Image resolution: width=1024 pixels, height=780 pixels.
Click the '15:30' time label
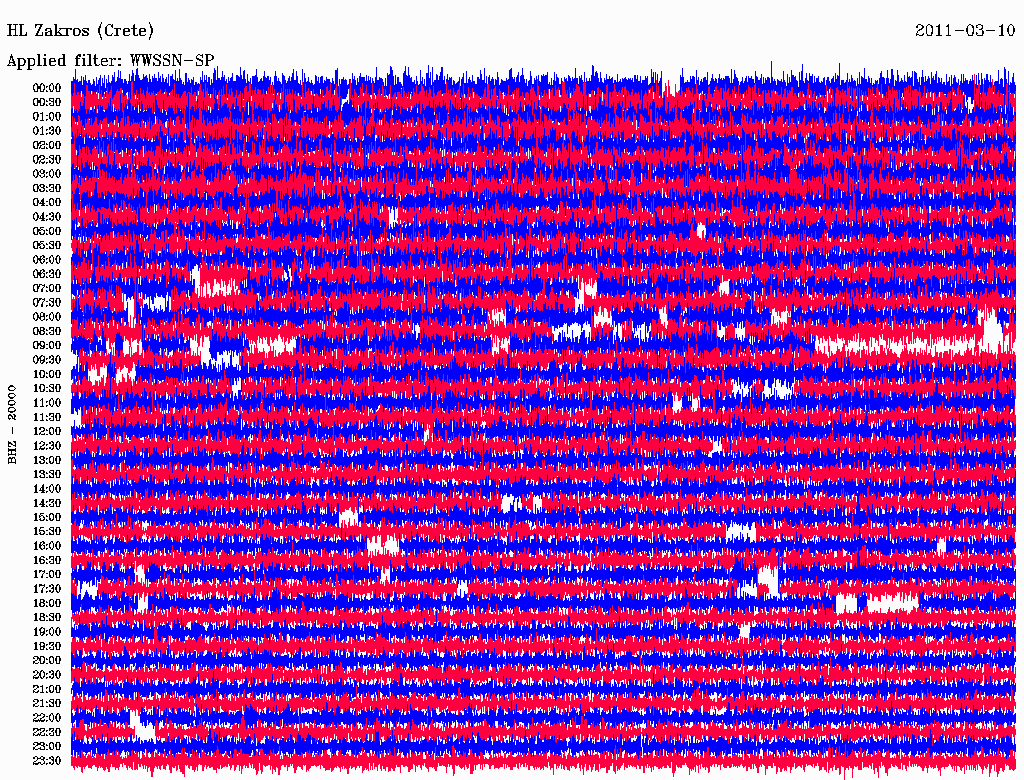click(47, 532)
